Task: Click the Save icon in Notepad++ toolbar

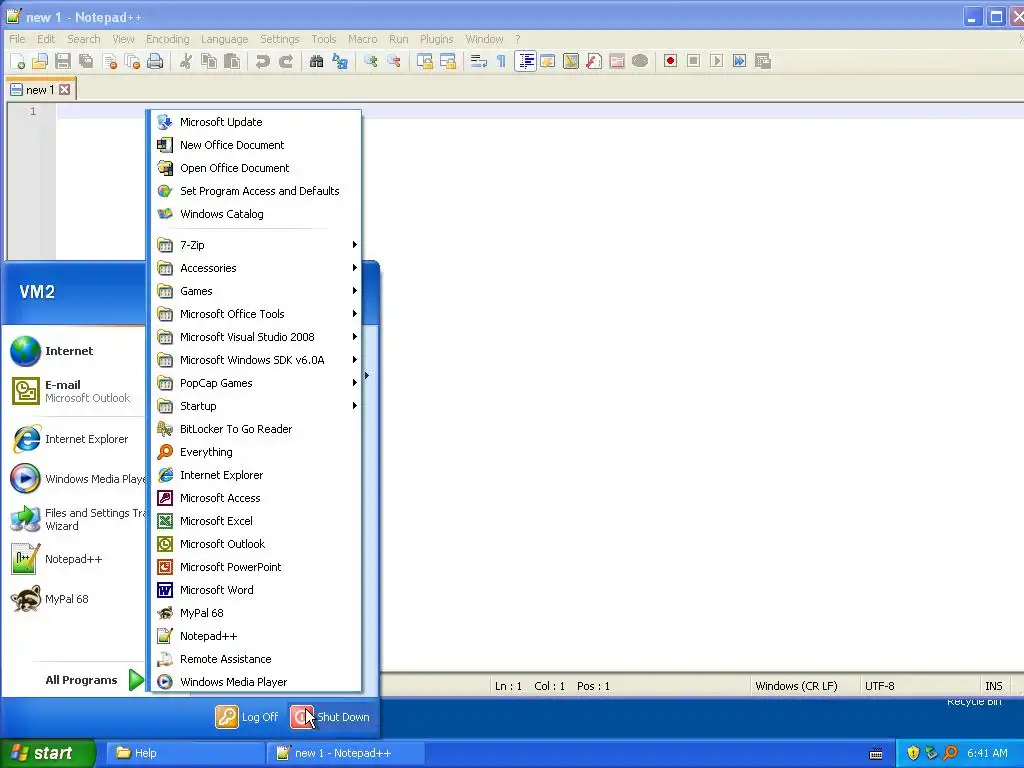Action: (63, 61)
